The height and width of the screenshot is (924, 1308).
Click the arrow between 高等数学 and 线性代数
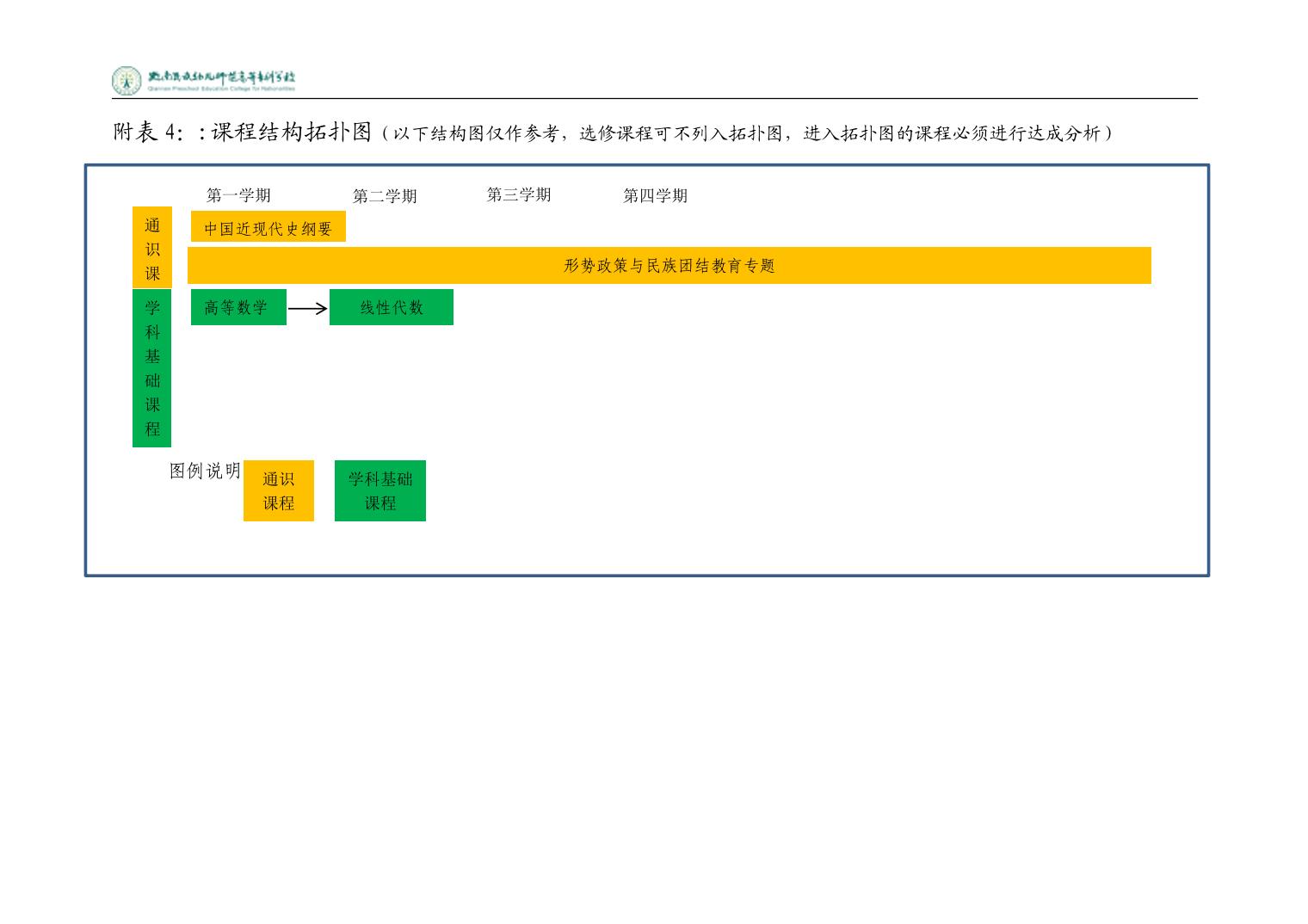(307, 308)
